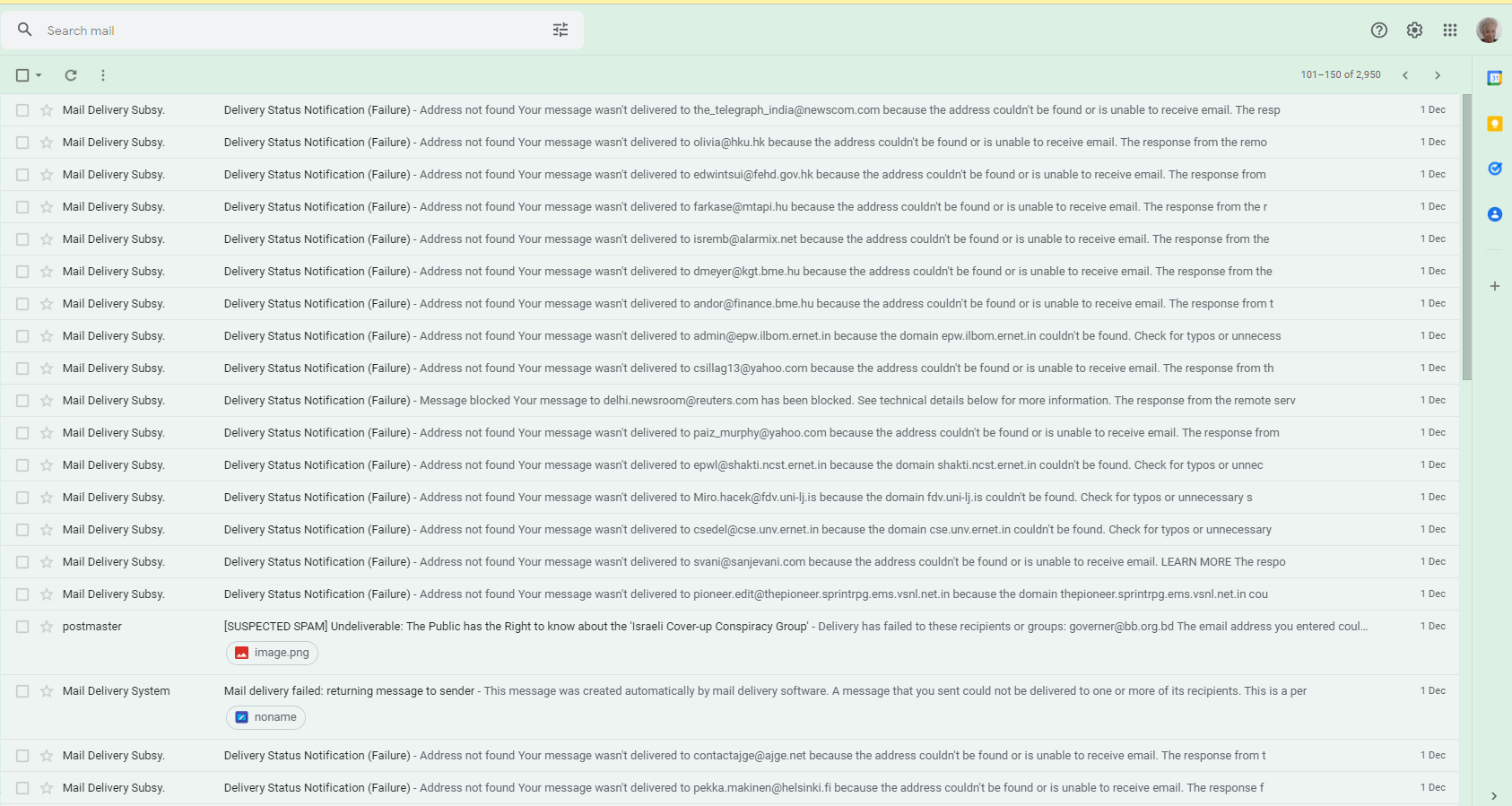Select the admin@epw.ilbom.ernet.in email checkbox
The image size is (1512, 806).
pyautogui.click(x=22, y=336)
